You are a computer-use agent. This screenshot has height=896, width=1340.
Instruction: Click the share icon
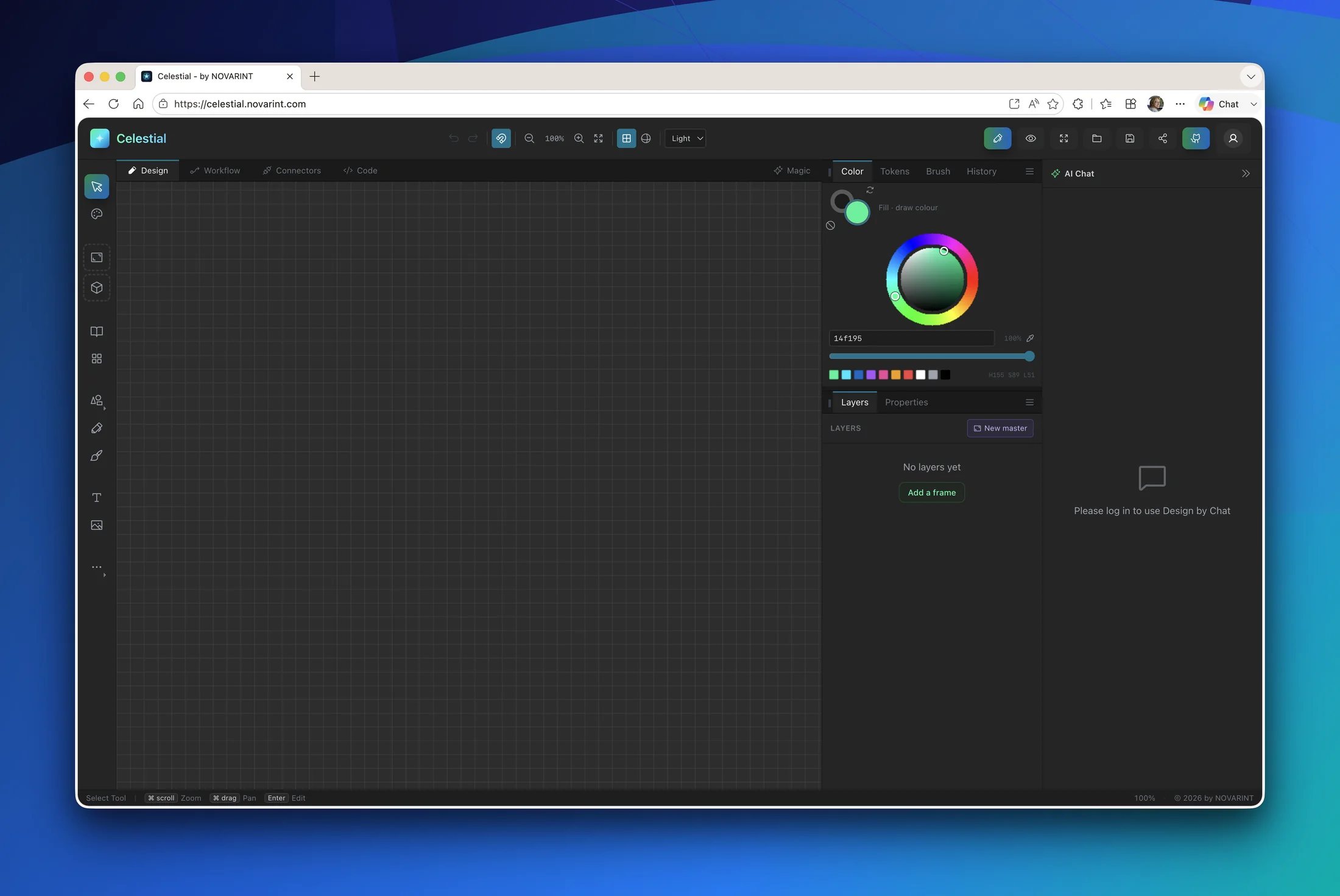pyautogui.click(x=1163, y=138)
